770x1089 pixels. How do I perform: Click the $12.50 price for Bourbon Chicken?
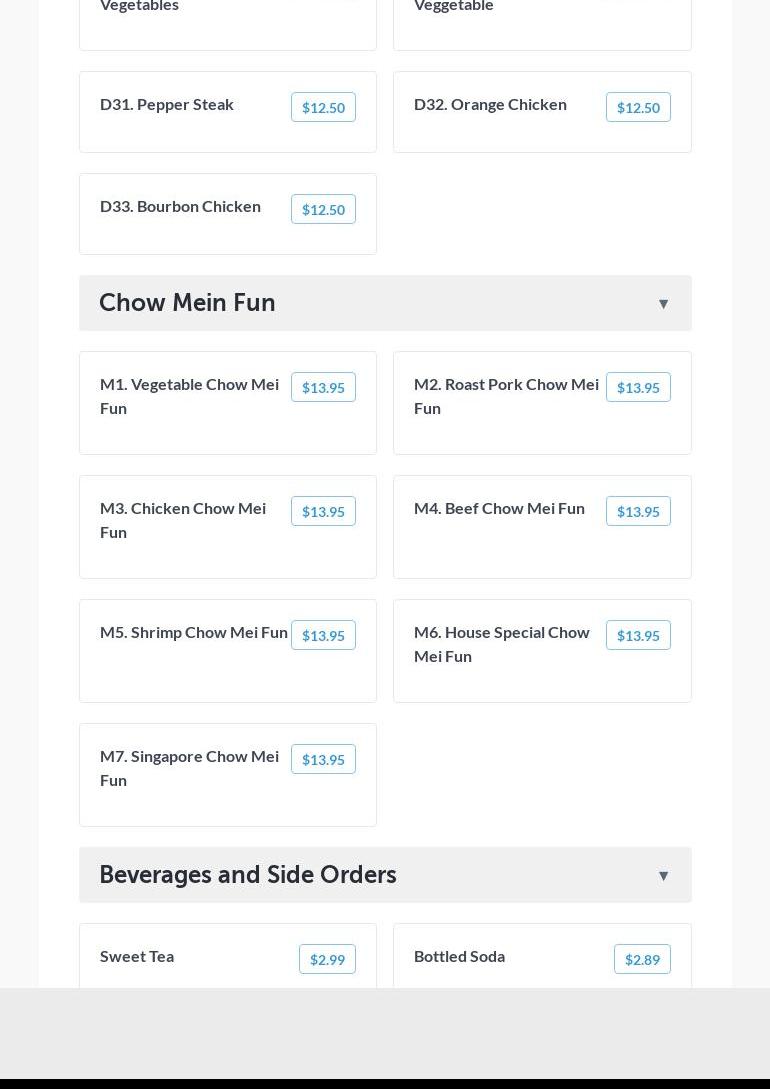[x=323, y=210]
